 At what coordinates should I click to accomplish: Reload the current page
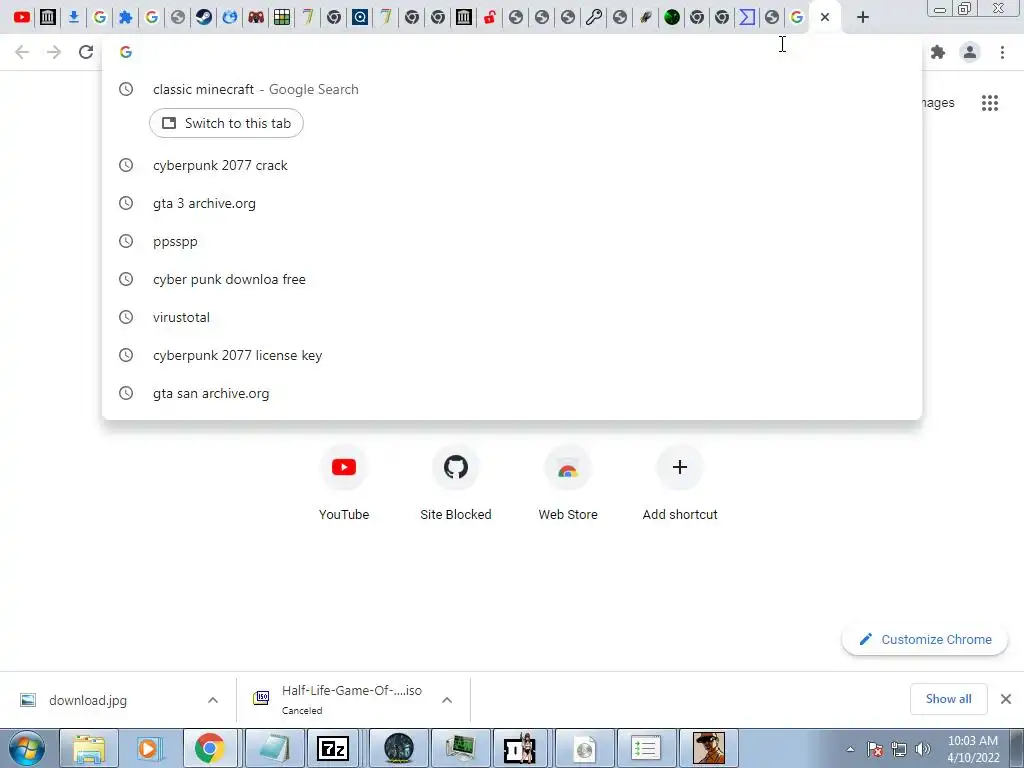pyautogui.click(x=86, y=52)
